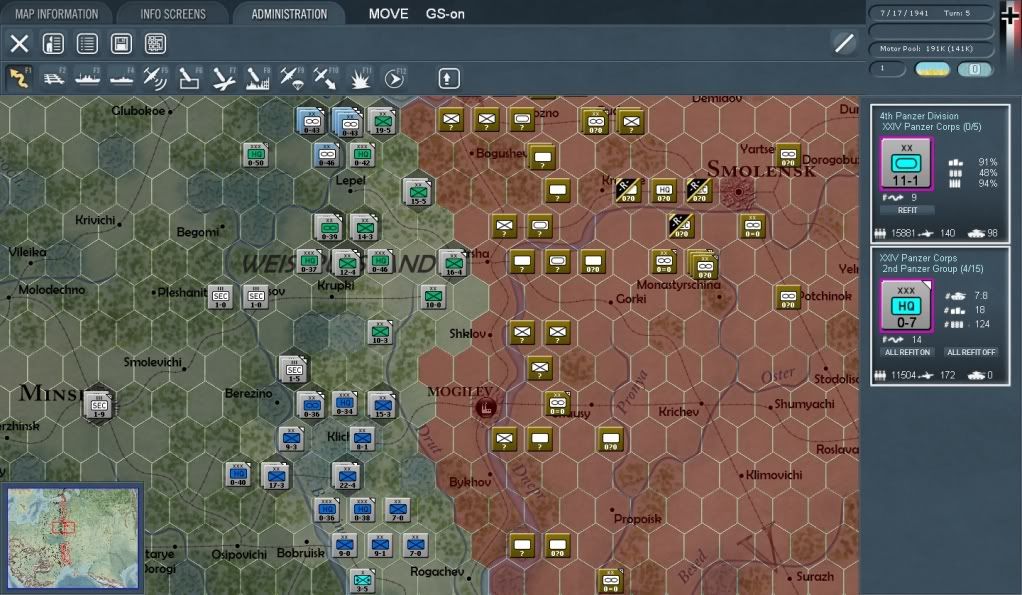Select the F4 amphibious move ship icon

[x=121, y=78]
